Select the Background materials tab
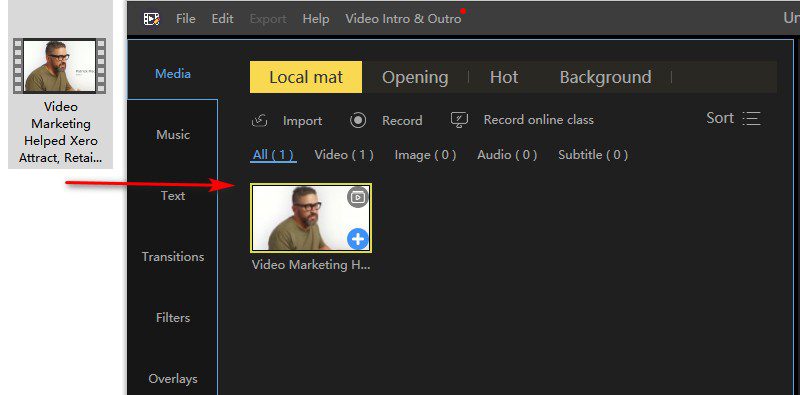The width and height of the screenshot is (800, 395). pos(606,77)
